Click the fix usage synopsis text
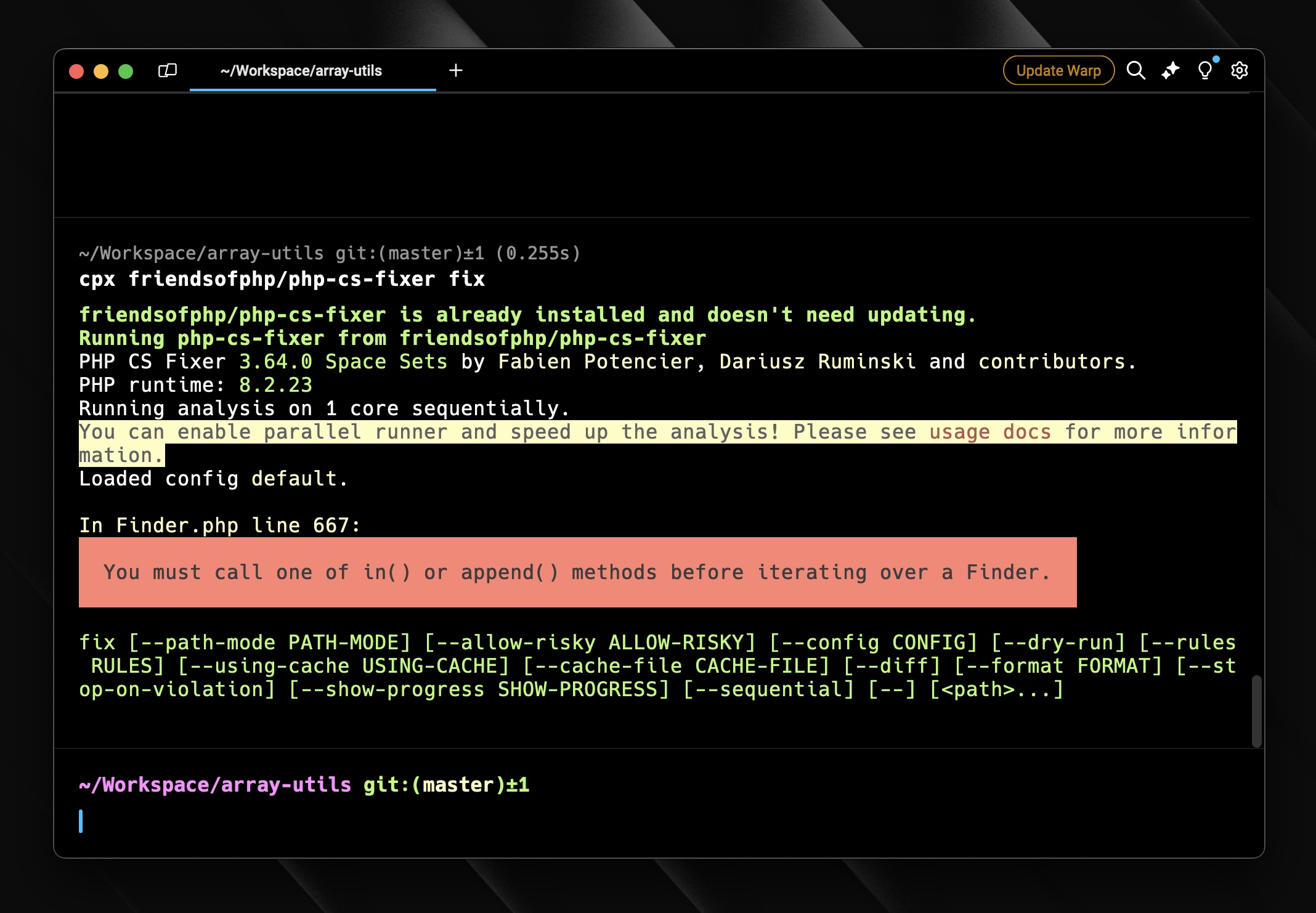This screenshot has height=913, width=1316. point(657,666)
